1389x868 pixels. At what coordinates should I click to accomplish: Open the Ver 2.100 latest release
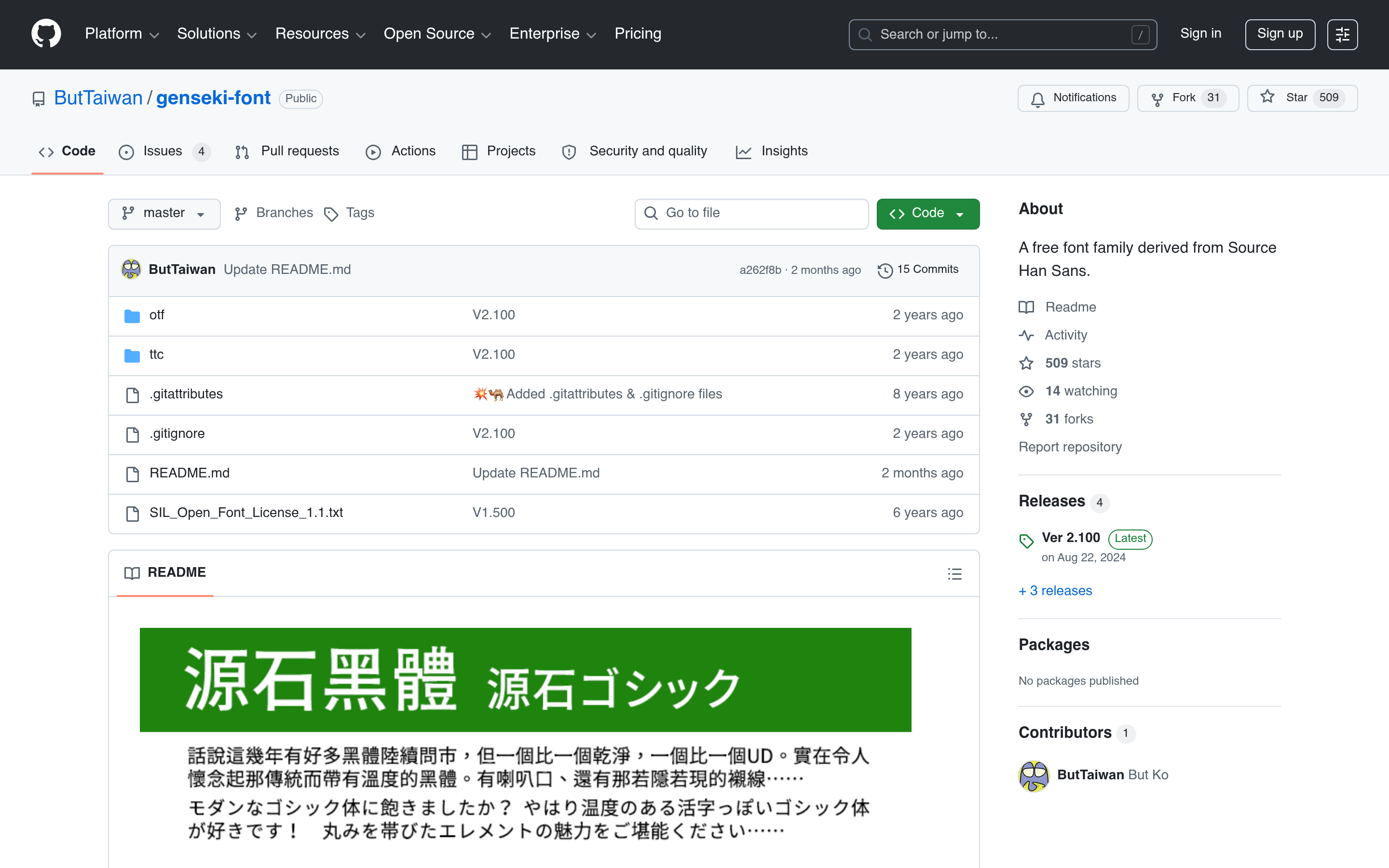1071,538
